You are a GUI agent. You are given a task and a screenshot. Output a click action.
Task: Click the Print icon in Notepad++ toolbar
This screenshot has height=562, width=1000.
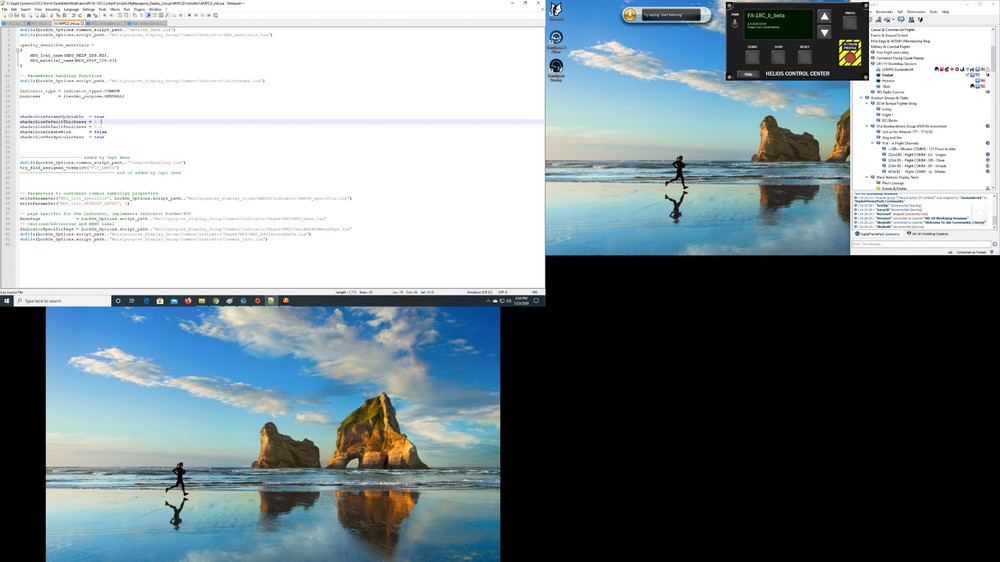coord(43,15)
